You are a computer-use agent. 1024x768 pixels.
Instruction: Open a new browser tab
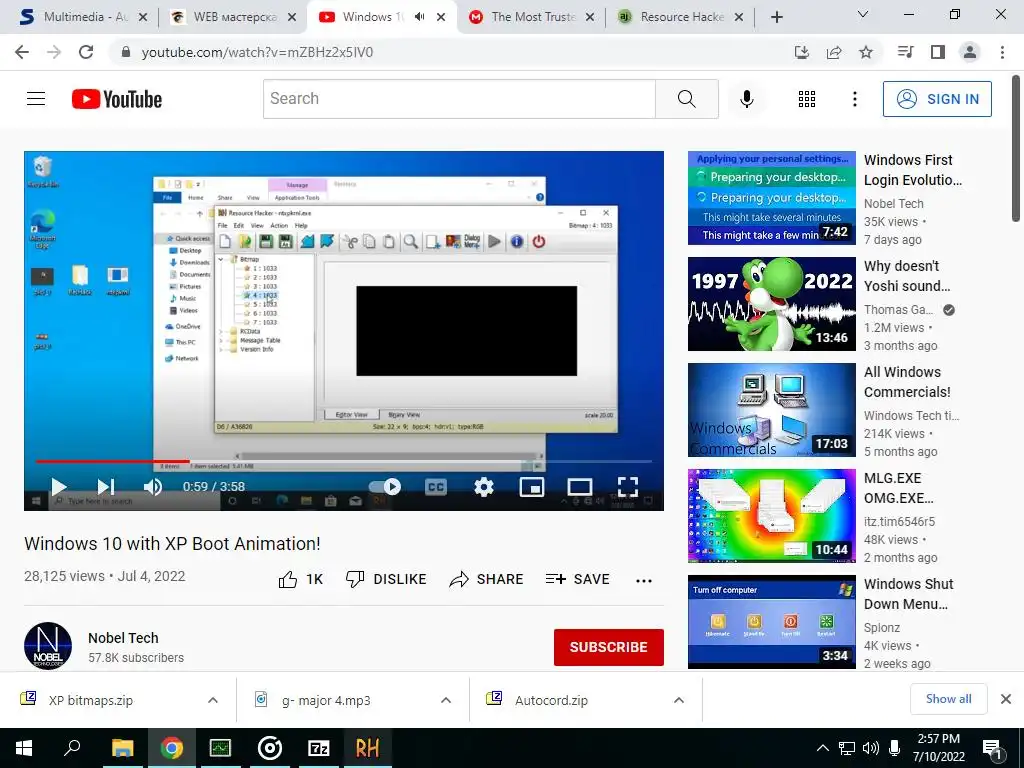click(776, 18)
